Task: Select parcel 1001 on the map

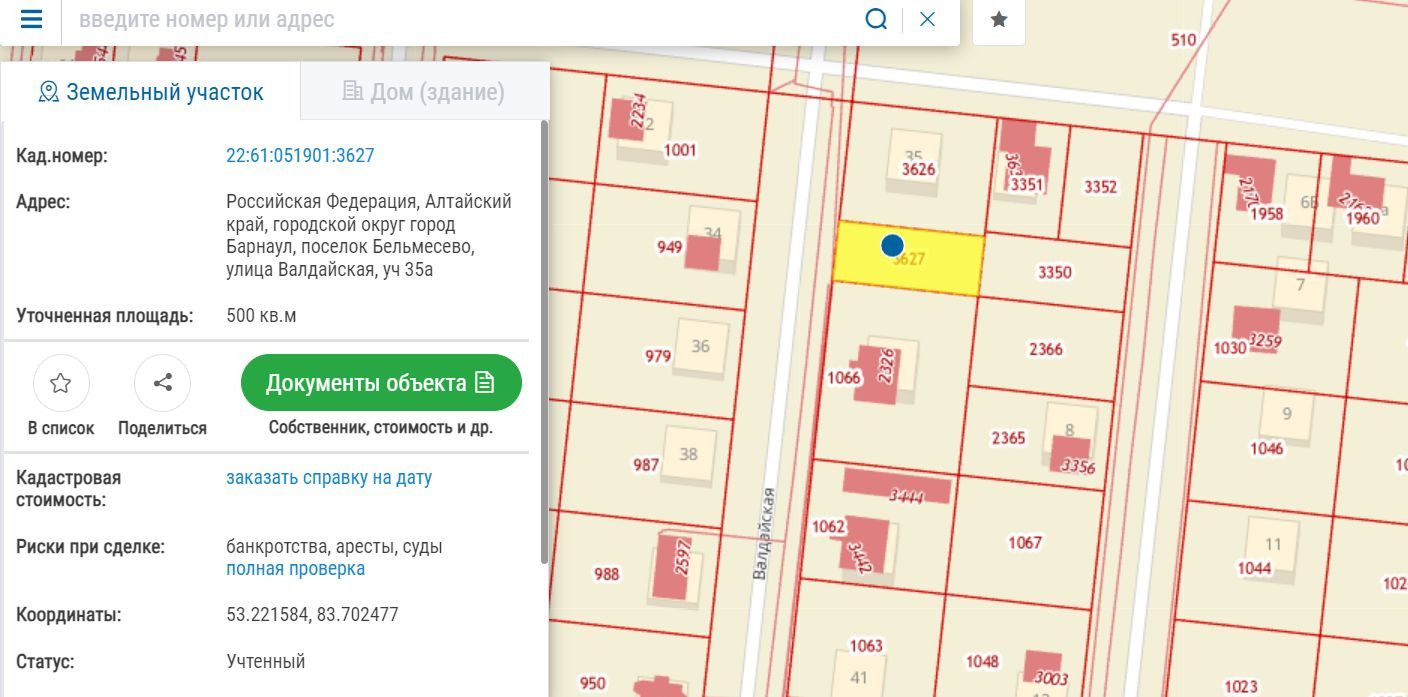Action: 680,150
